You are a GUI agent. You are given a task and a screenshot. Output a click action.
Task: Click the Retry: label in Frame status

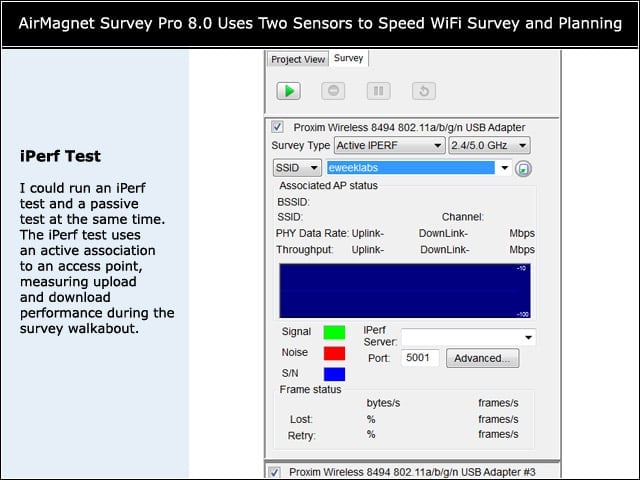tap(302, 436)
